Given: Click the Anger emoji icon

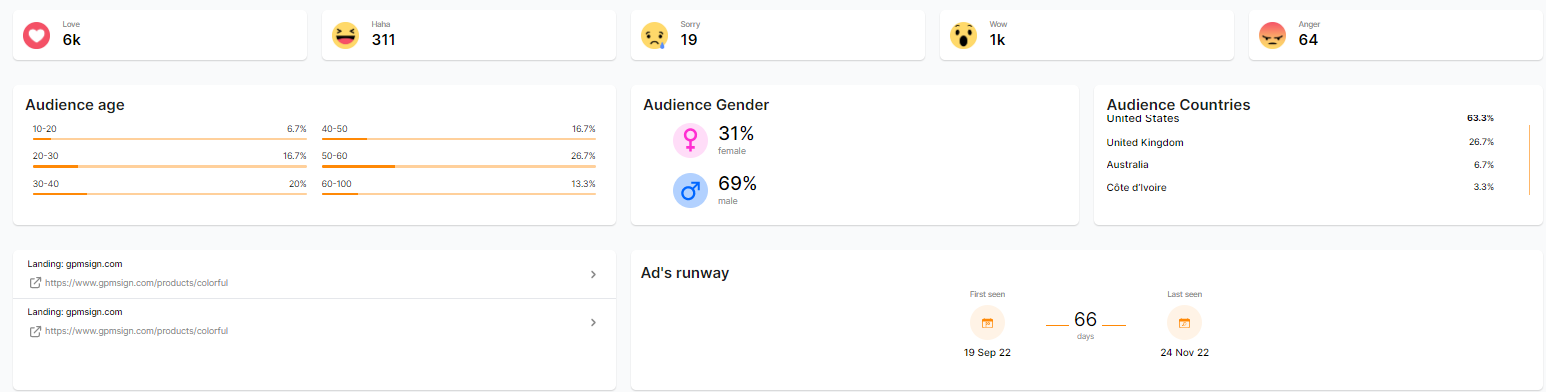Looking at the screenshot, I should click(1272, 36).
